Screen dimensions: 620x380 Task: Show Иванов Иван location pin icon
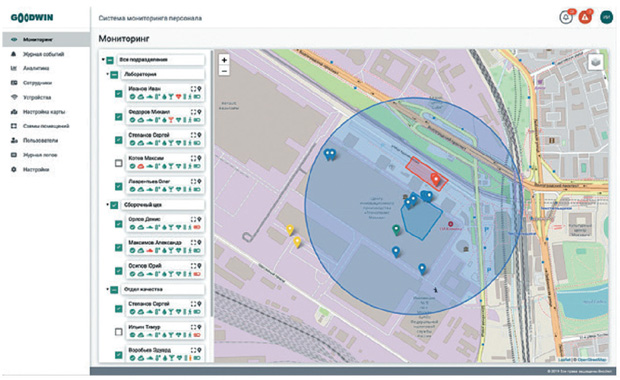pos(199,89)
